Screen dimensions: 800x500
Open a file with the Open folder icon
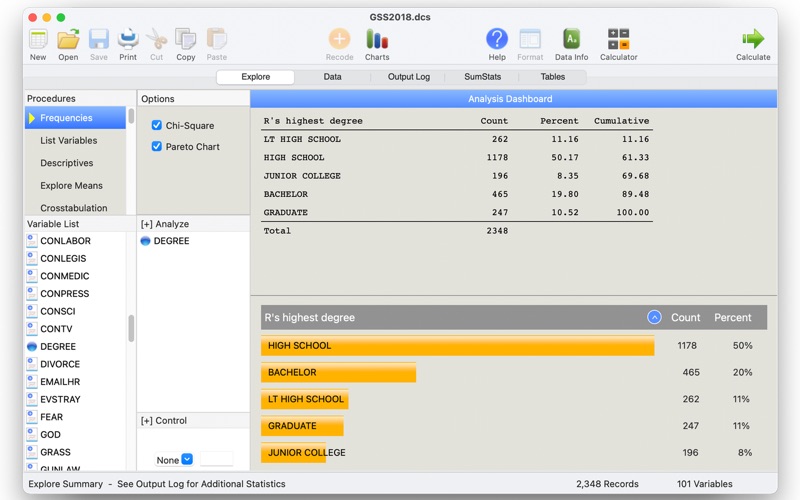pos(68,39)
